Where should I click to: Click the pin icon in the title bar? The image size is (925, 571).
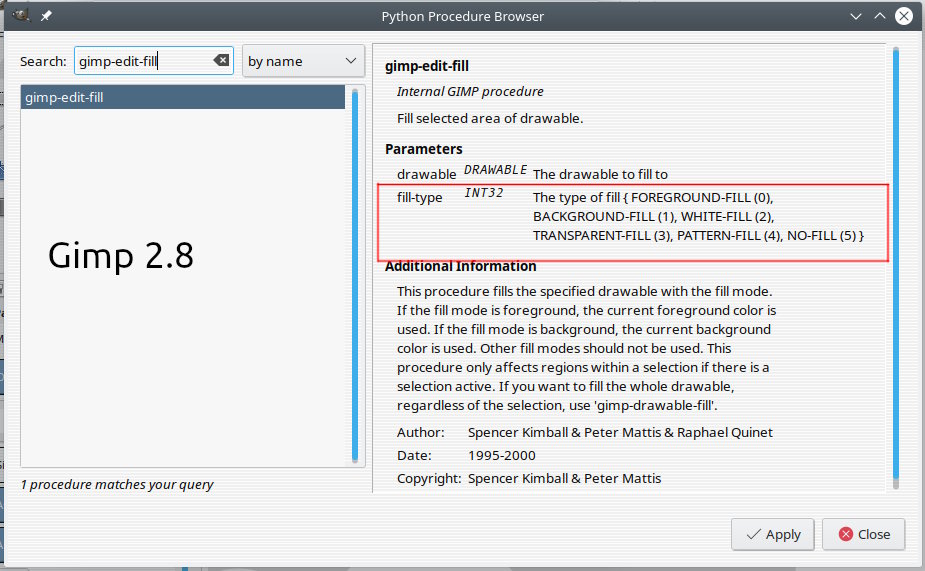tap(46, 16)
